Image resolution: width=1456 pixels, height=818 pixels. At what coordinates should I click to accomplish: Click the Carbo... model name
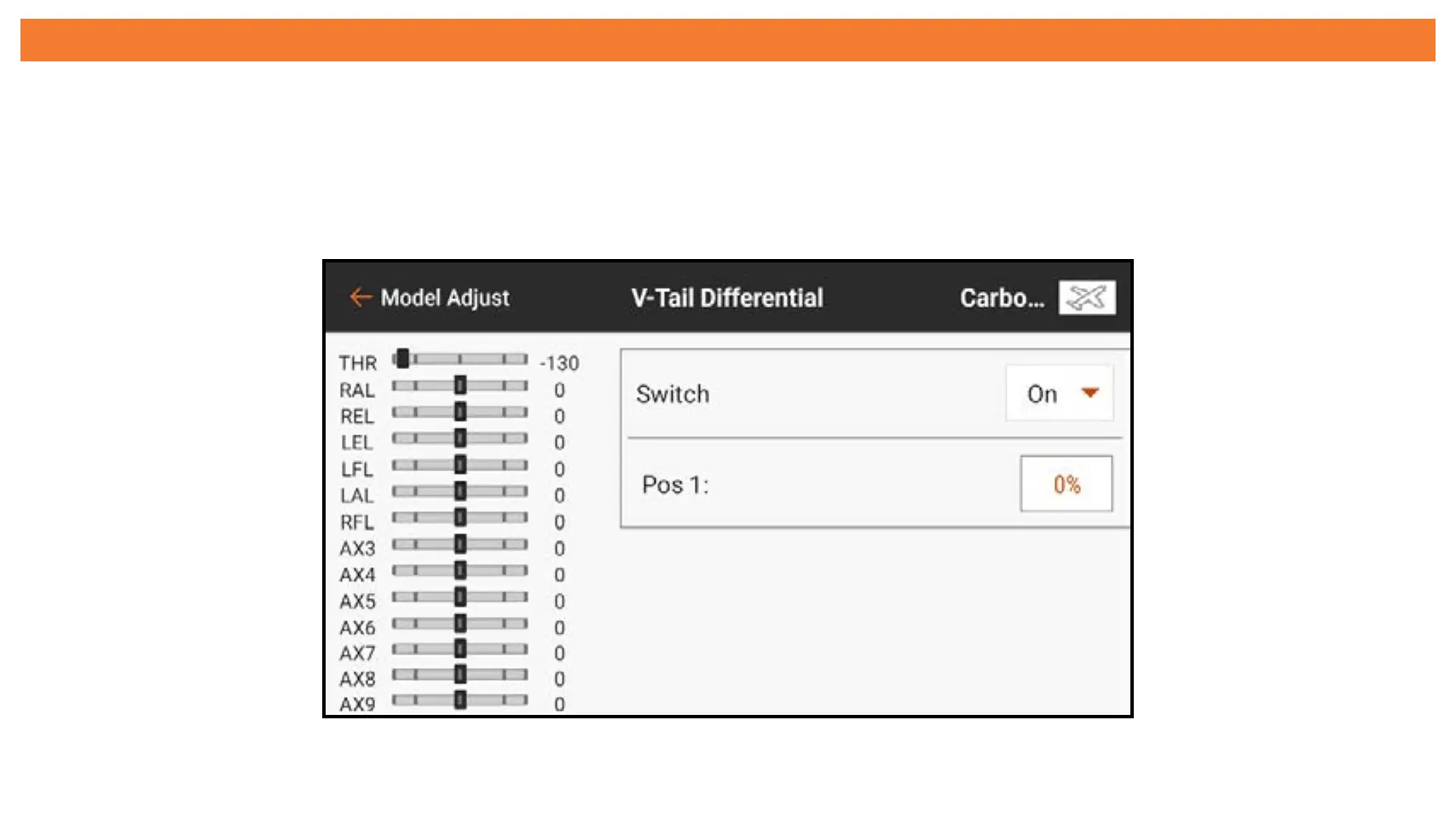tap(1002, 297)
